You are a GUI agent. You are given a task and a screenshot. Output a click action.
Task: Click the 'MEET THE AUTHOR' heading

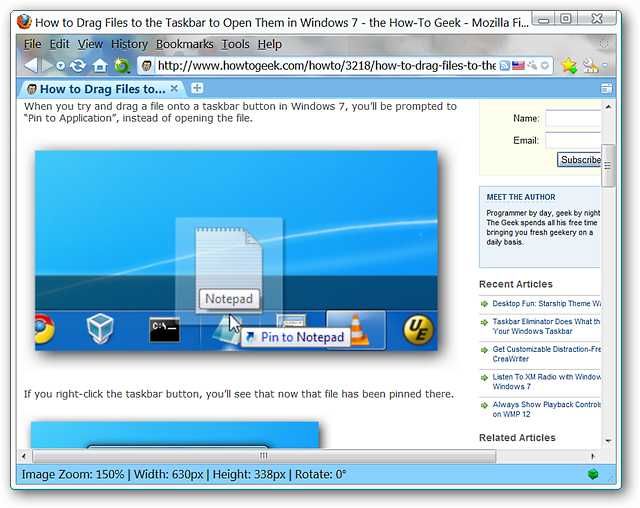tap(520, 197)
